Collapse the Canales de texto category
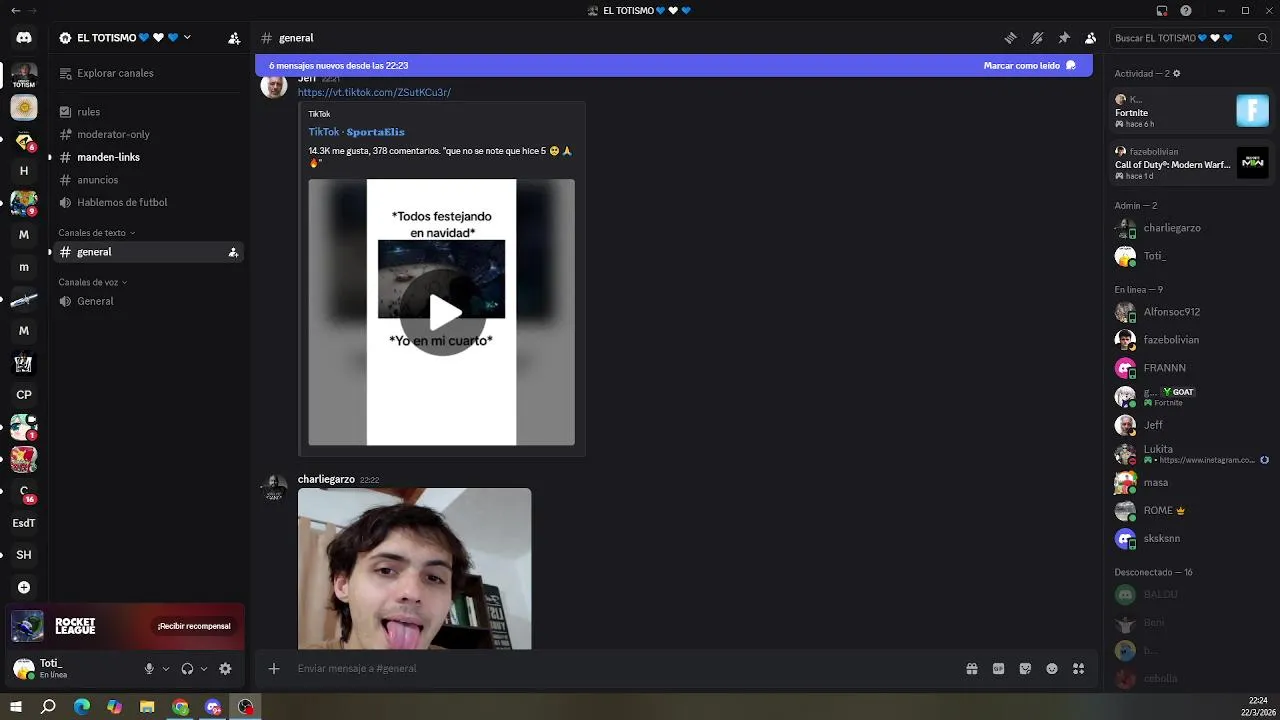The width and height of the screenshot is (1280, 720). (97, 233)
